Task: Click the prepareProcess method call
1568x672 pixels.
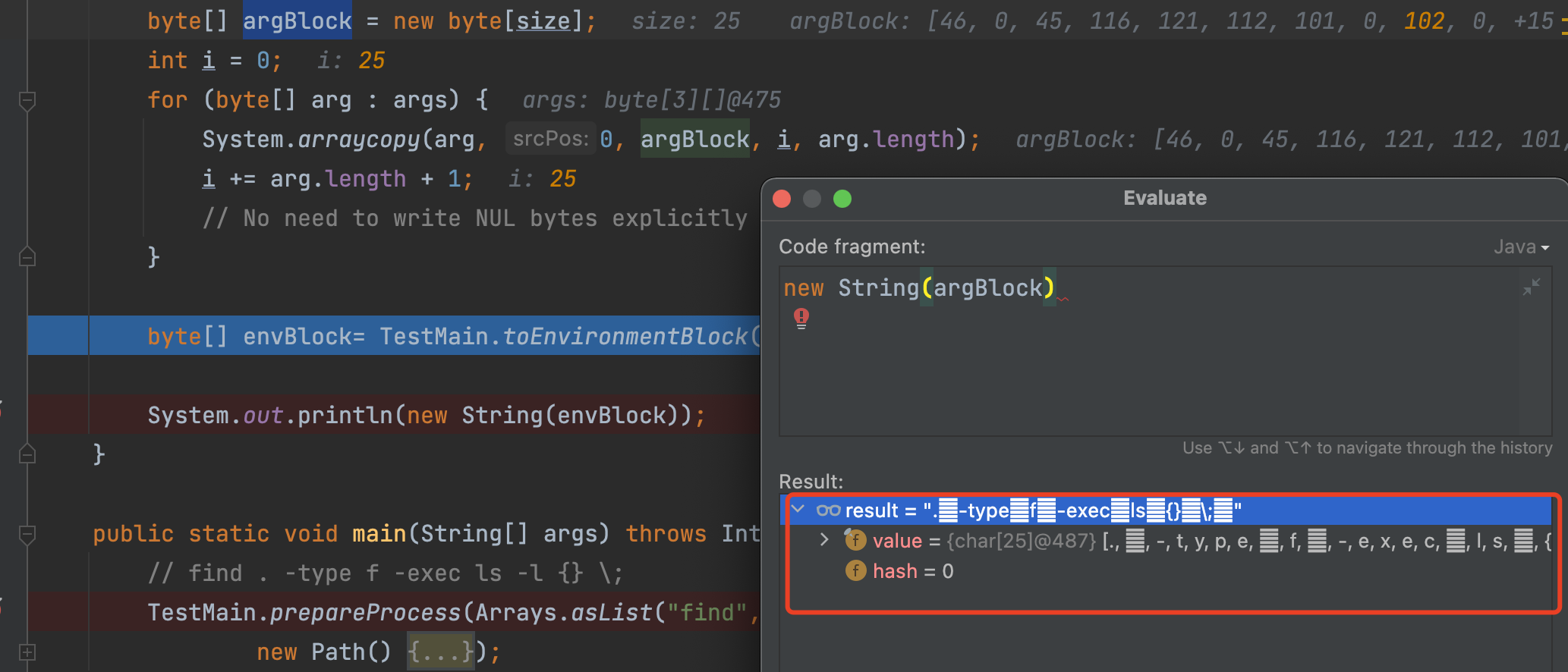Action: [366, 612]
